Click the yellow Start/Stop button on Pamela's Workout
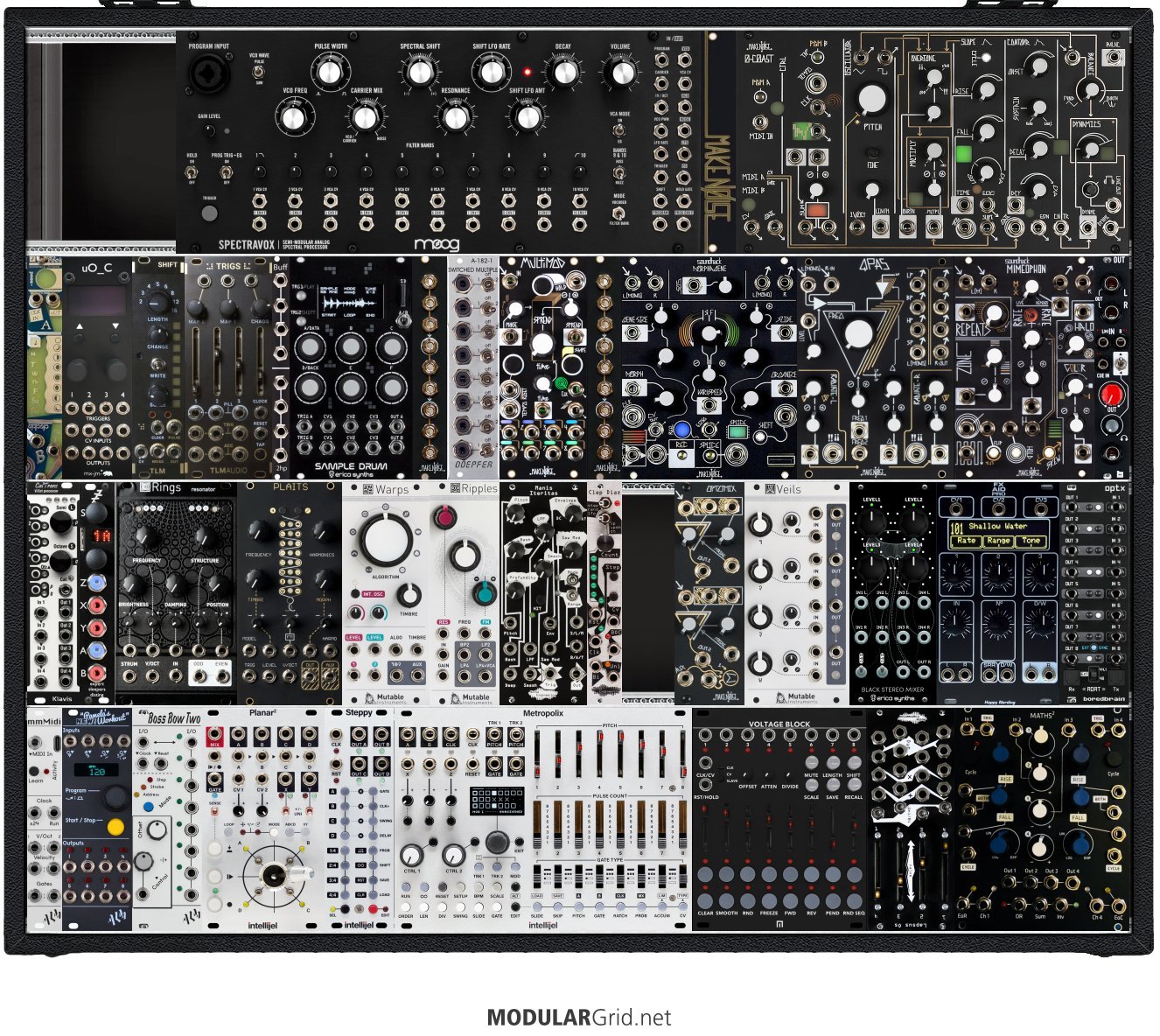Viewport: 1160px width, 1036px height. coord(115,827)
